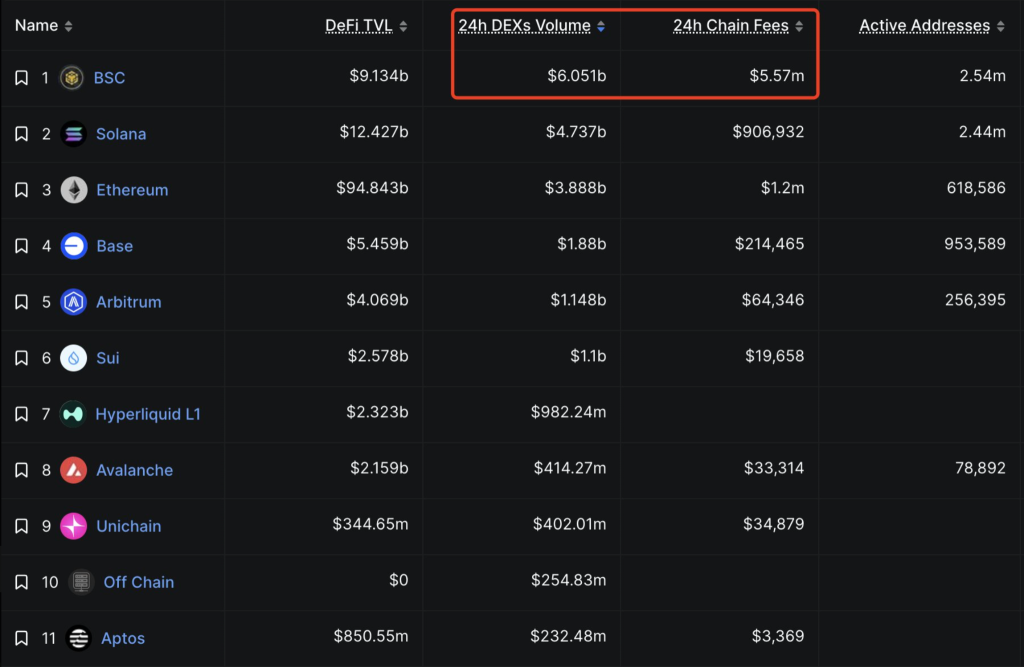Image resolution: width=1024 pixels, height=667 pixels.
Task: Toggle bookmark for Aptos
Action: [x=21, y=638]
